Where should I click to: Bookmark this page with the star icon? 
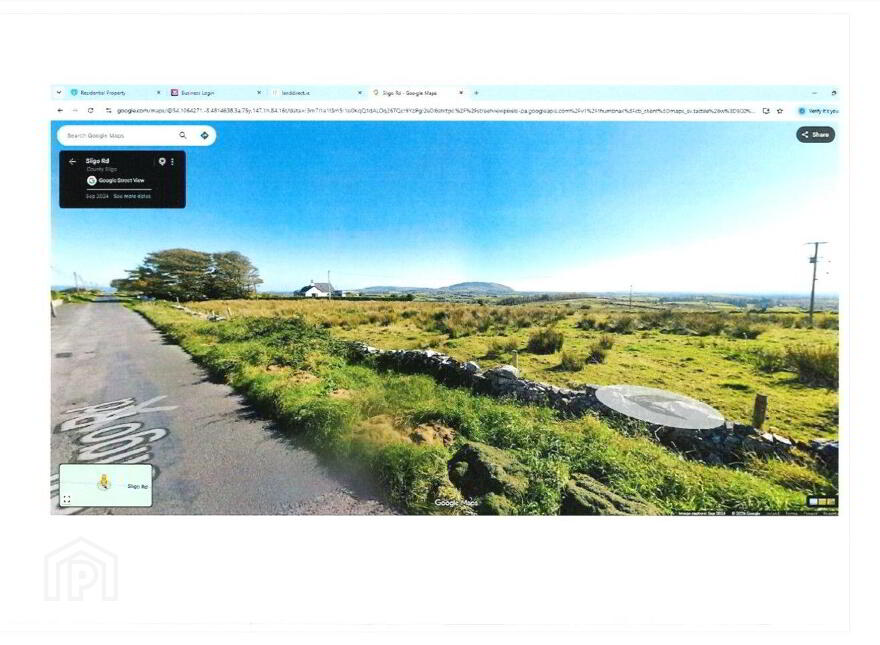780,111
